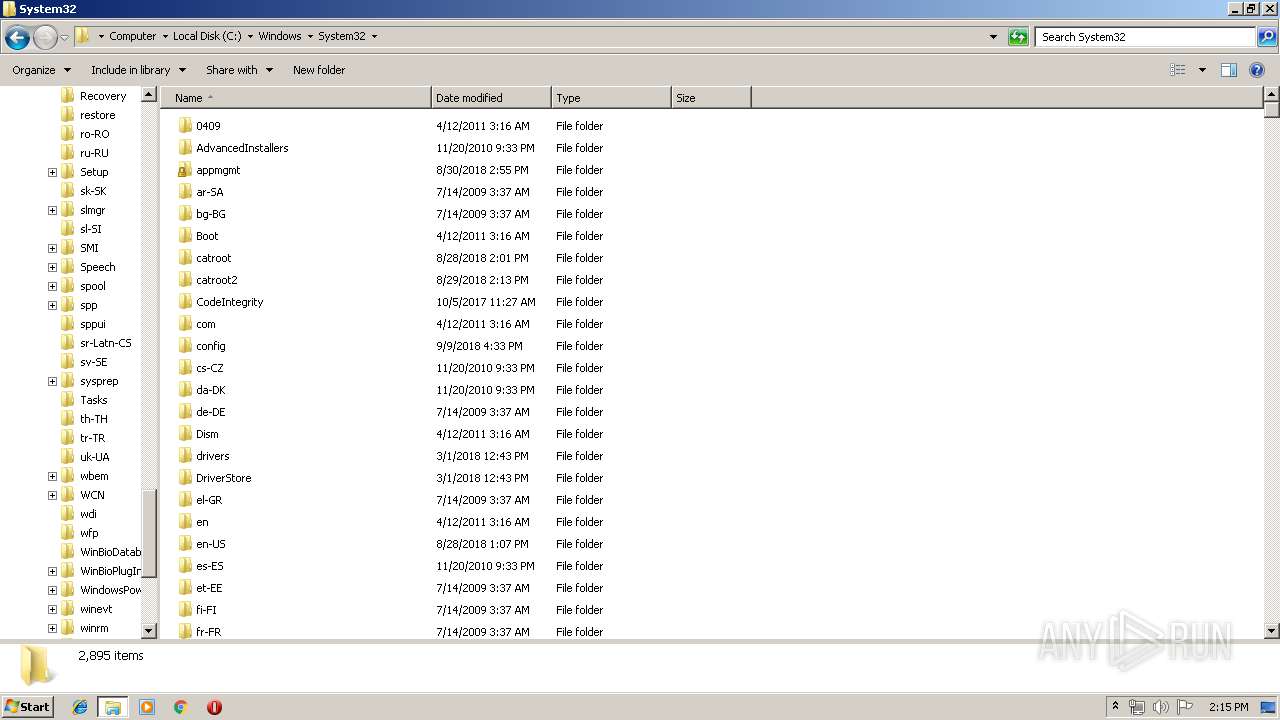
Task: Open the view options dropdown arrow
Action: [1202, 70]
